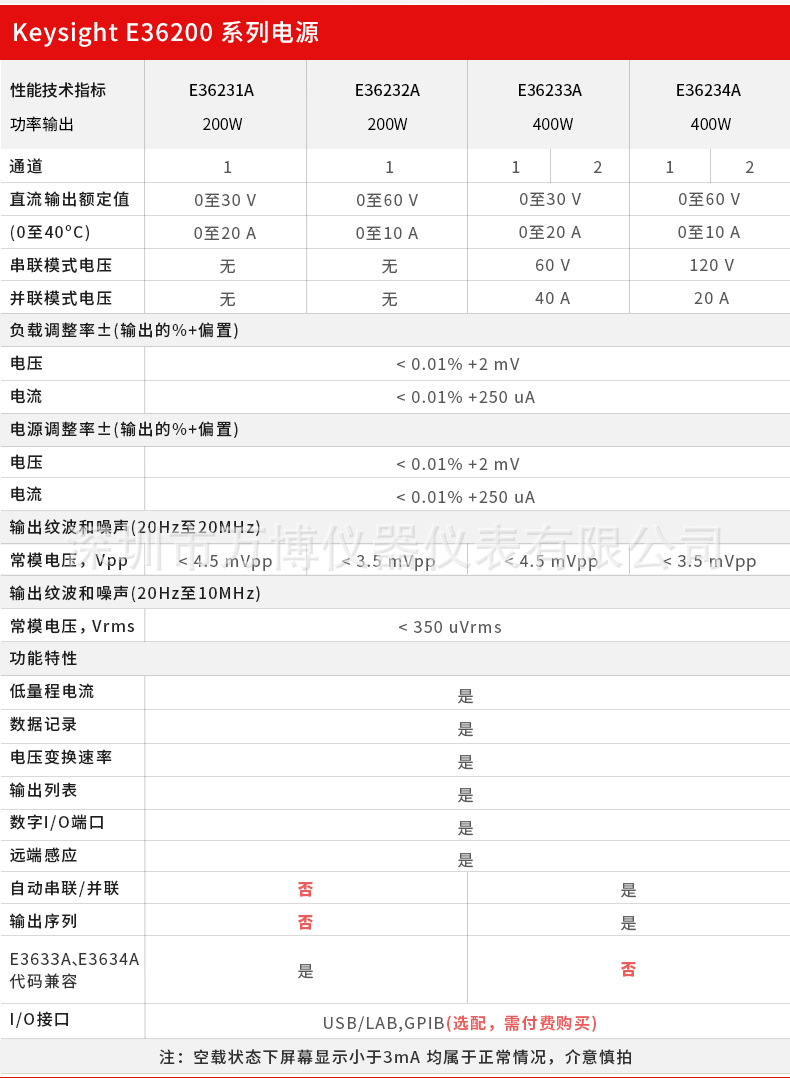Screen dimensions: 790x1078
Task: Click the red '否' in 代码兼容 row
Action: point(628,970)
